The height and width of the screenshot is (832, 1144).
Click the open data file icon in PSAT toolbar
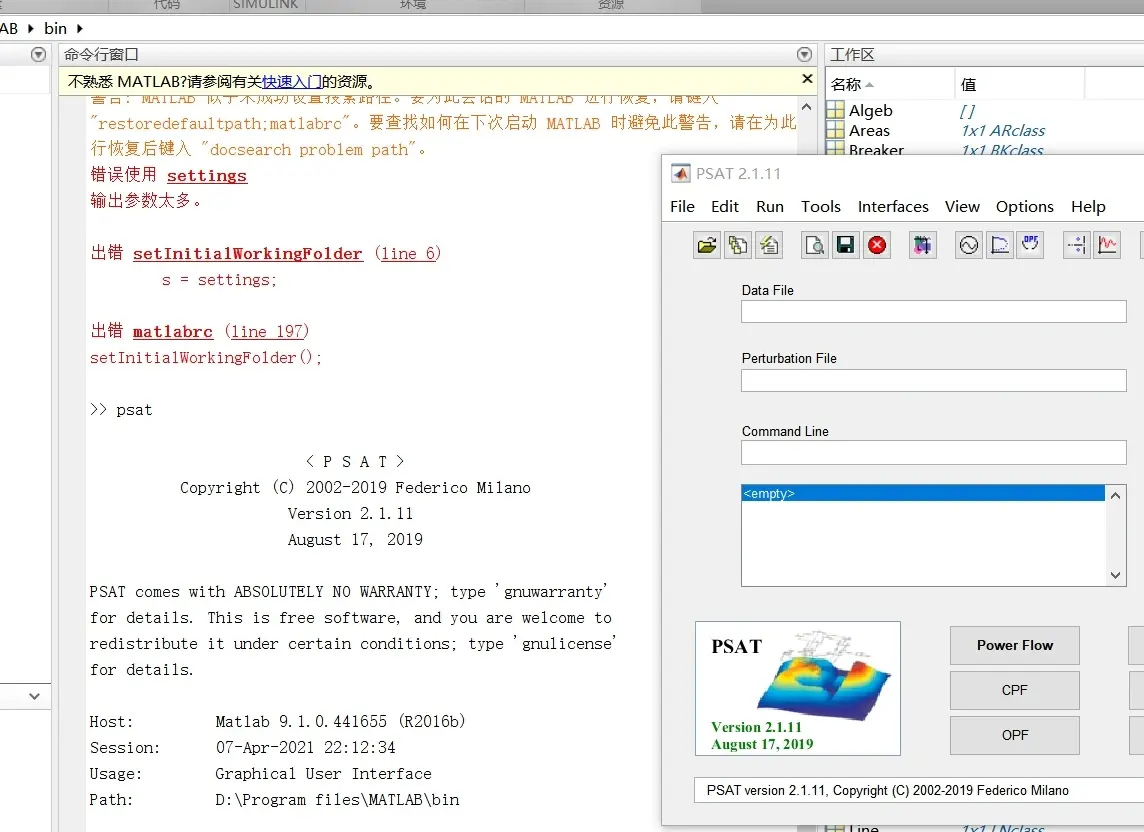coord(706,245)
